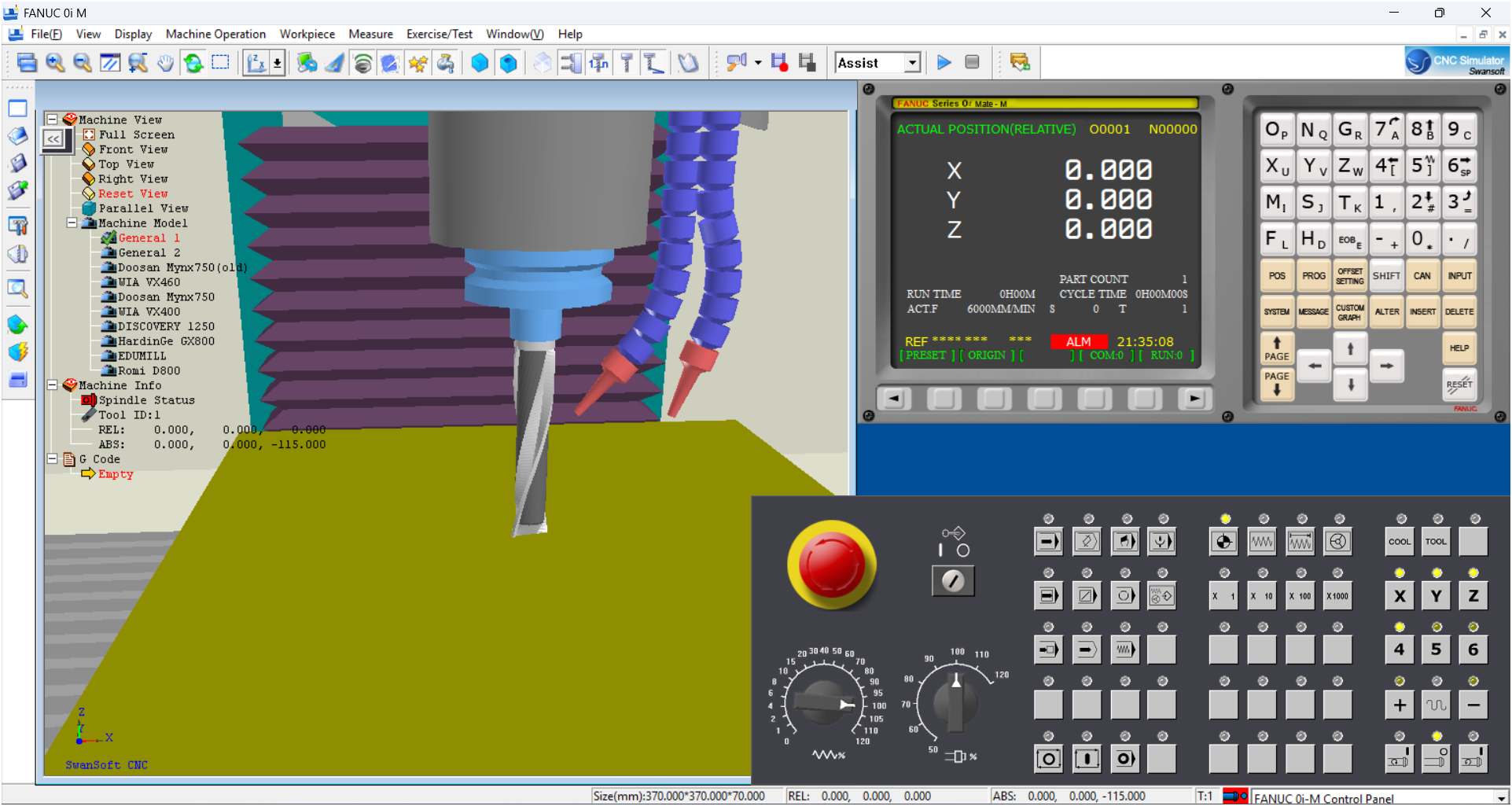Click the PAGE down key
The width and height of the screenshot is (1512, 806).
coord(1277,384)
